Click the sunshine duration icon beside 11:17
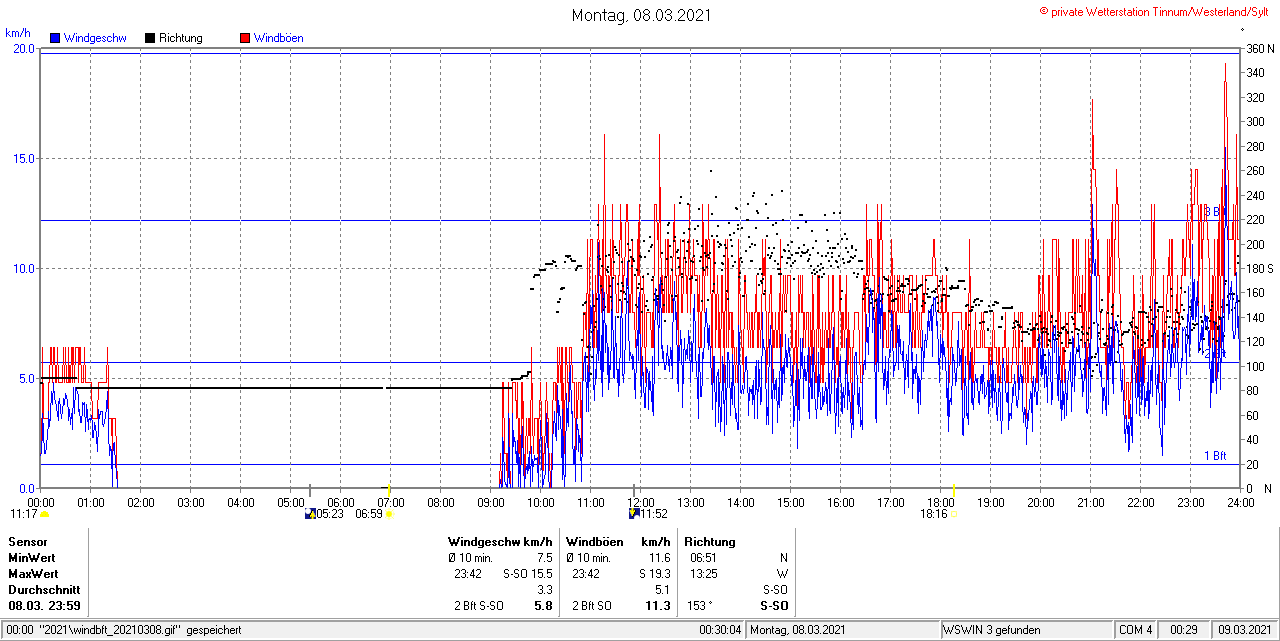 coord(45,514)
